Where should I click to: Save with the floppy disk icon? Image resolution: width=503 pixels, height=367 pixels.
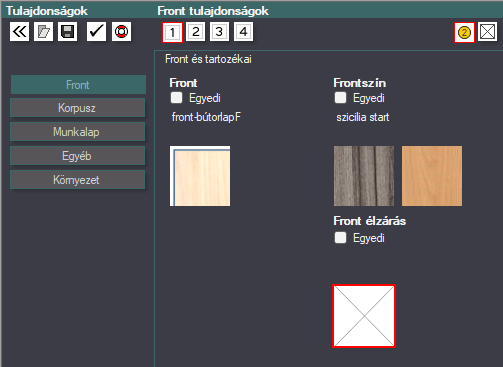point(67,32)
